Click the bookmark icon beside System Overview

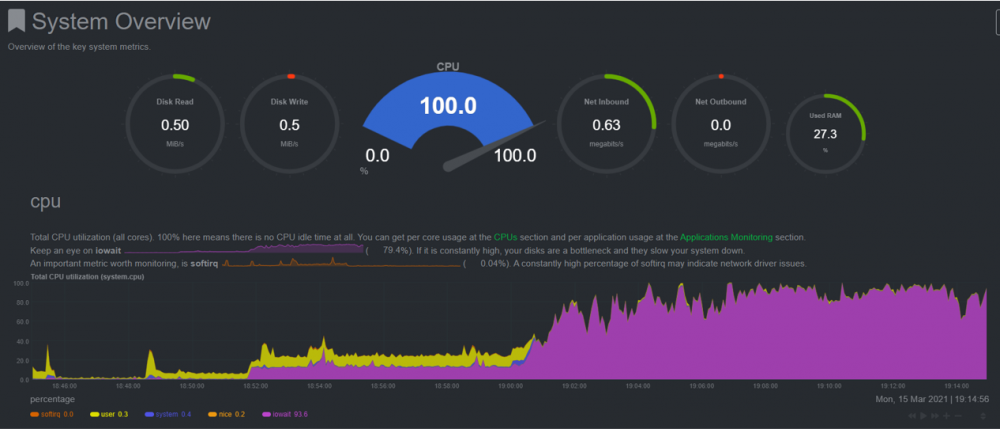click(17, 20)
